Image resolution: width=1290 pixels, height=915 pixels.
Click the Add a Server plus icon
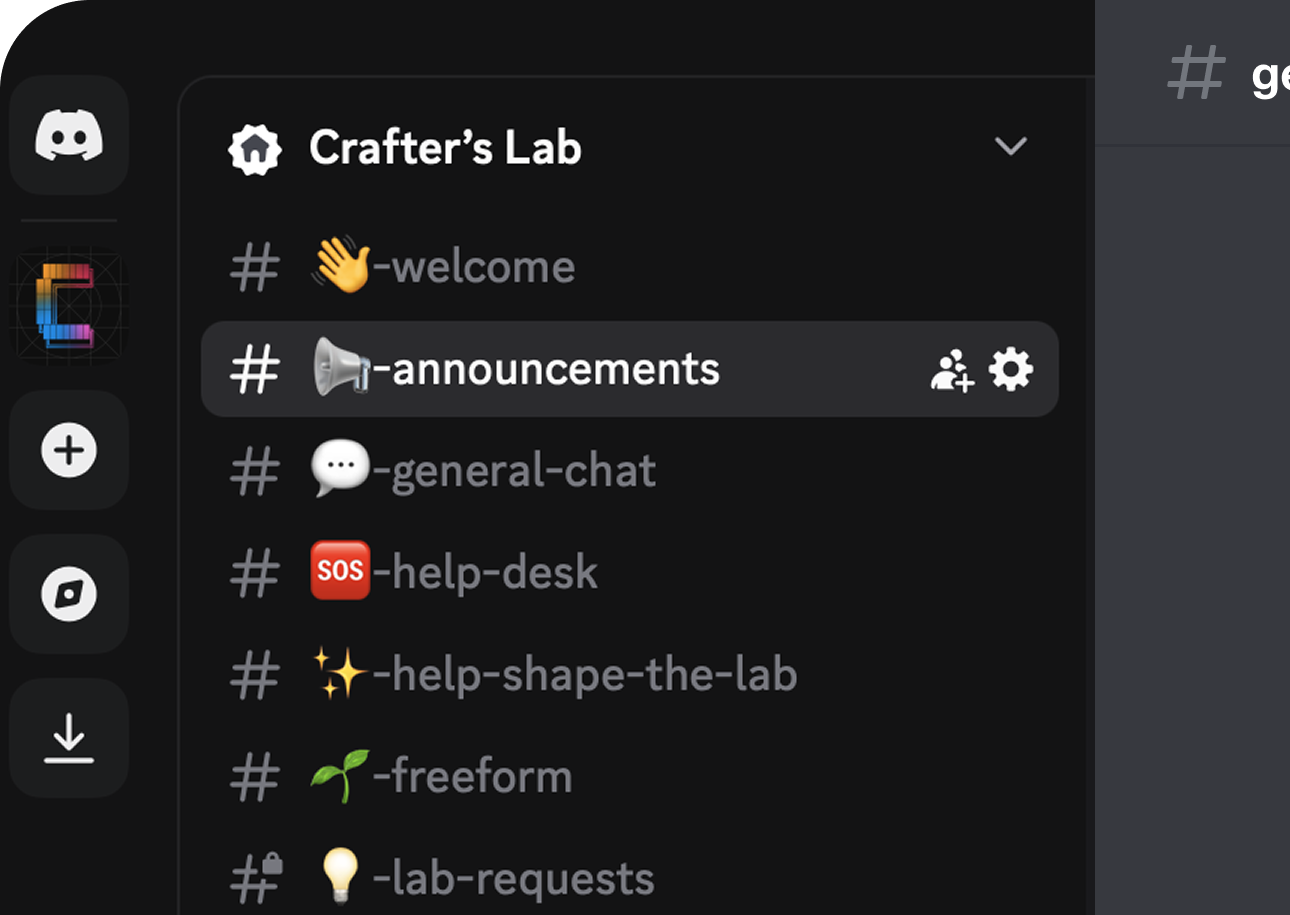pyautogui.click(x=69, y=450)
